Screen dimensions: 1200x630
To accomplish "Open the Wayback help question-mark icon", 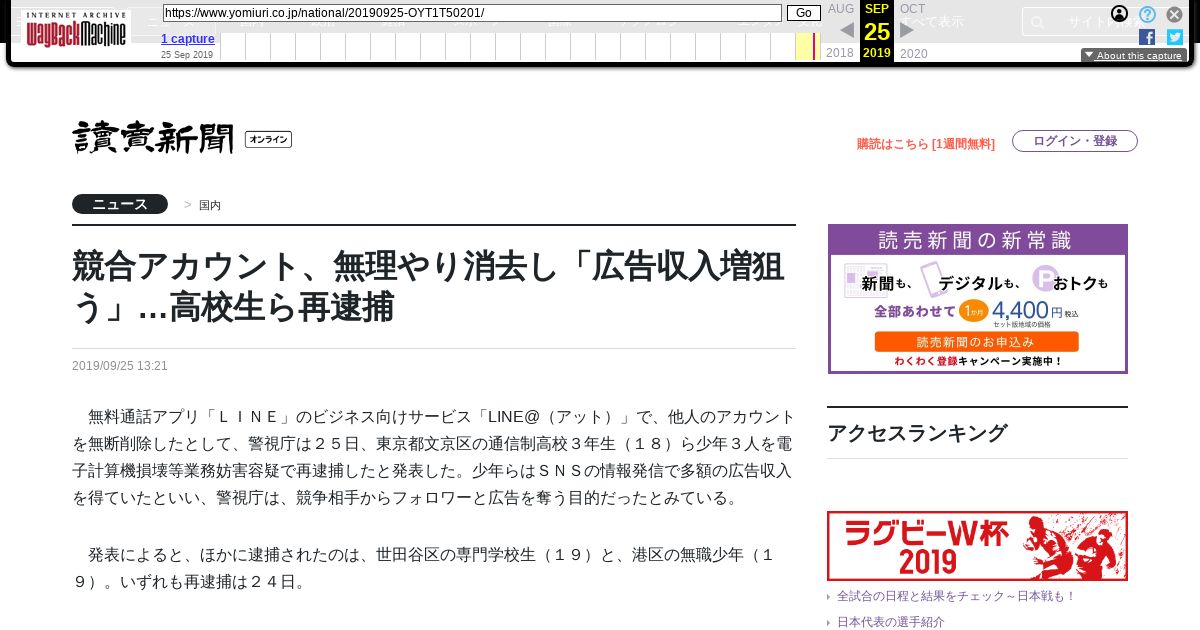I will click(1148, 14).
